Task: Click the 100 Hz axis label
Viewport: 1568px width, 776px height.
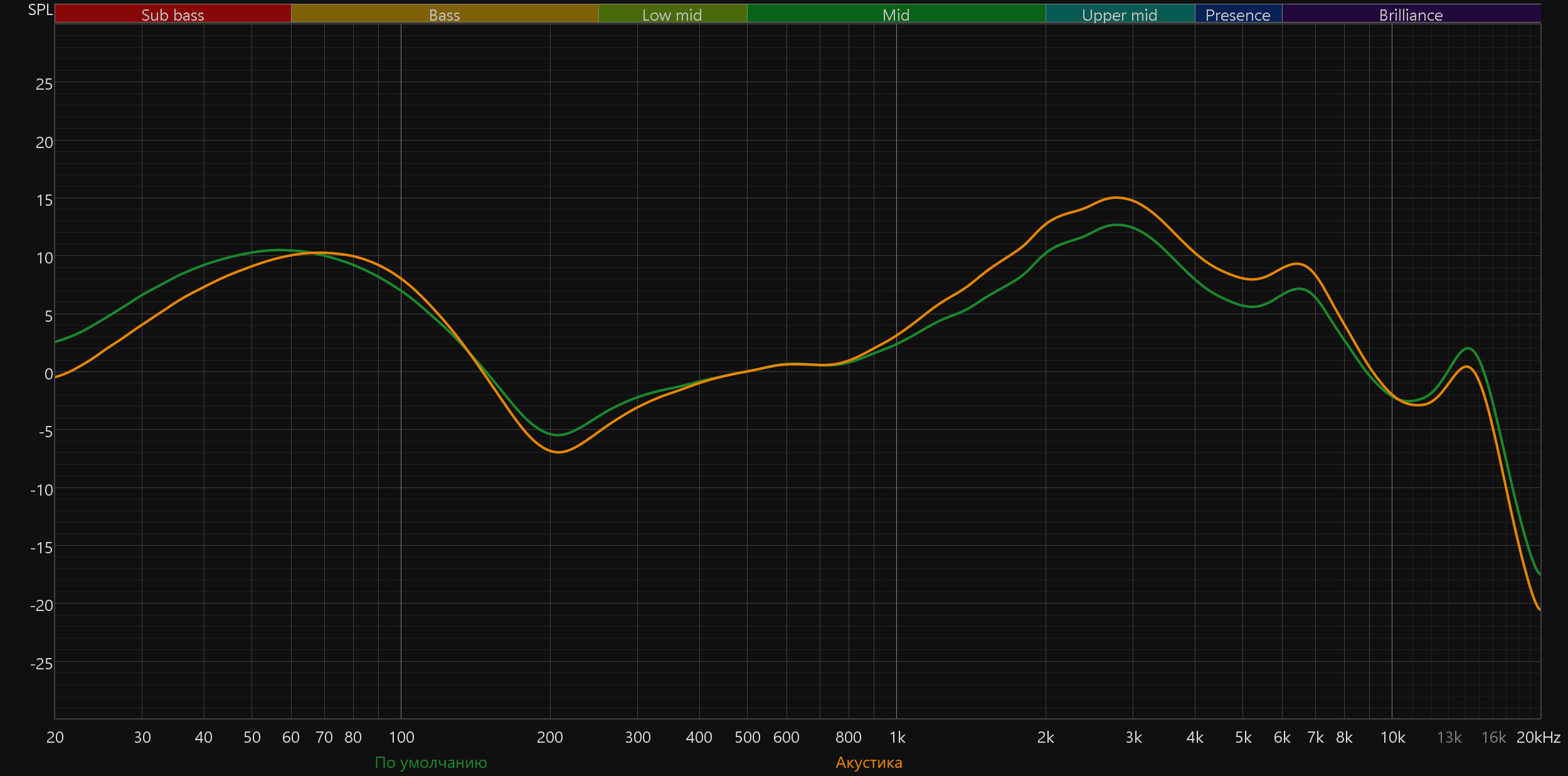Action: pyautogui.click(x=401, y=737)
